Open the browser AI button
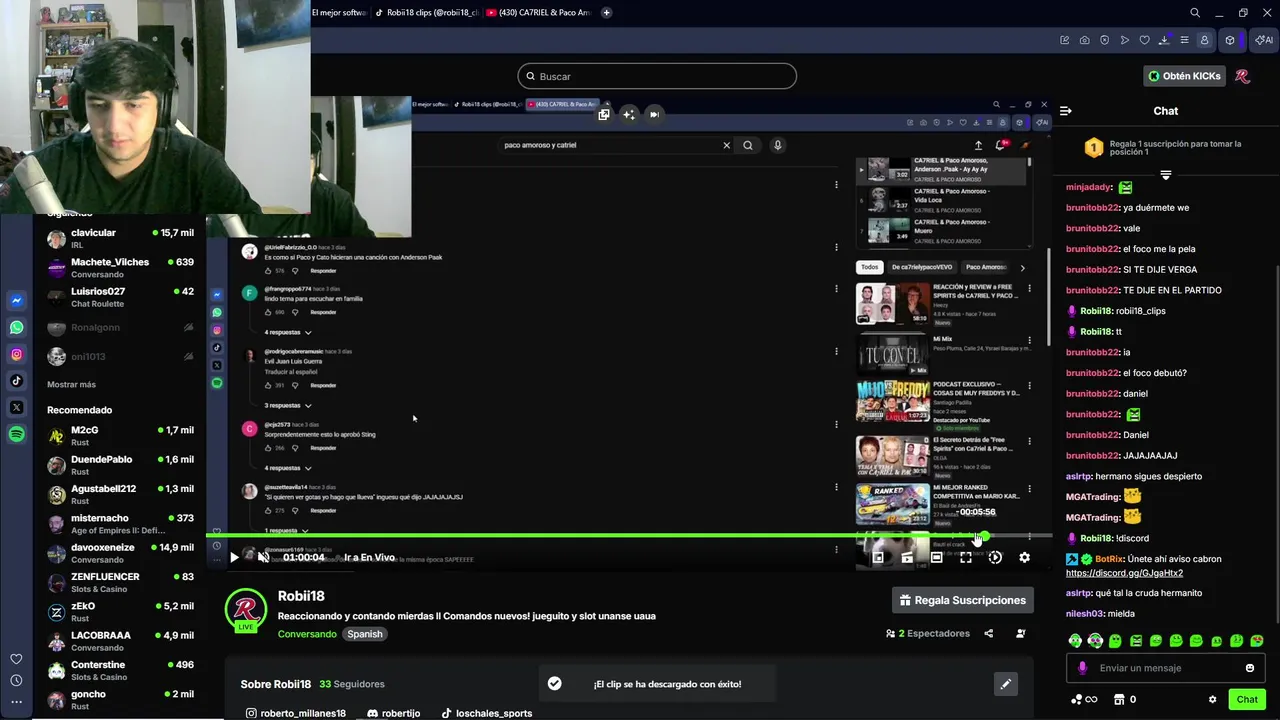Viewport: 1280px width, 720px height. 1265,40
